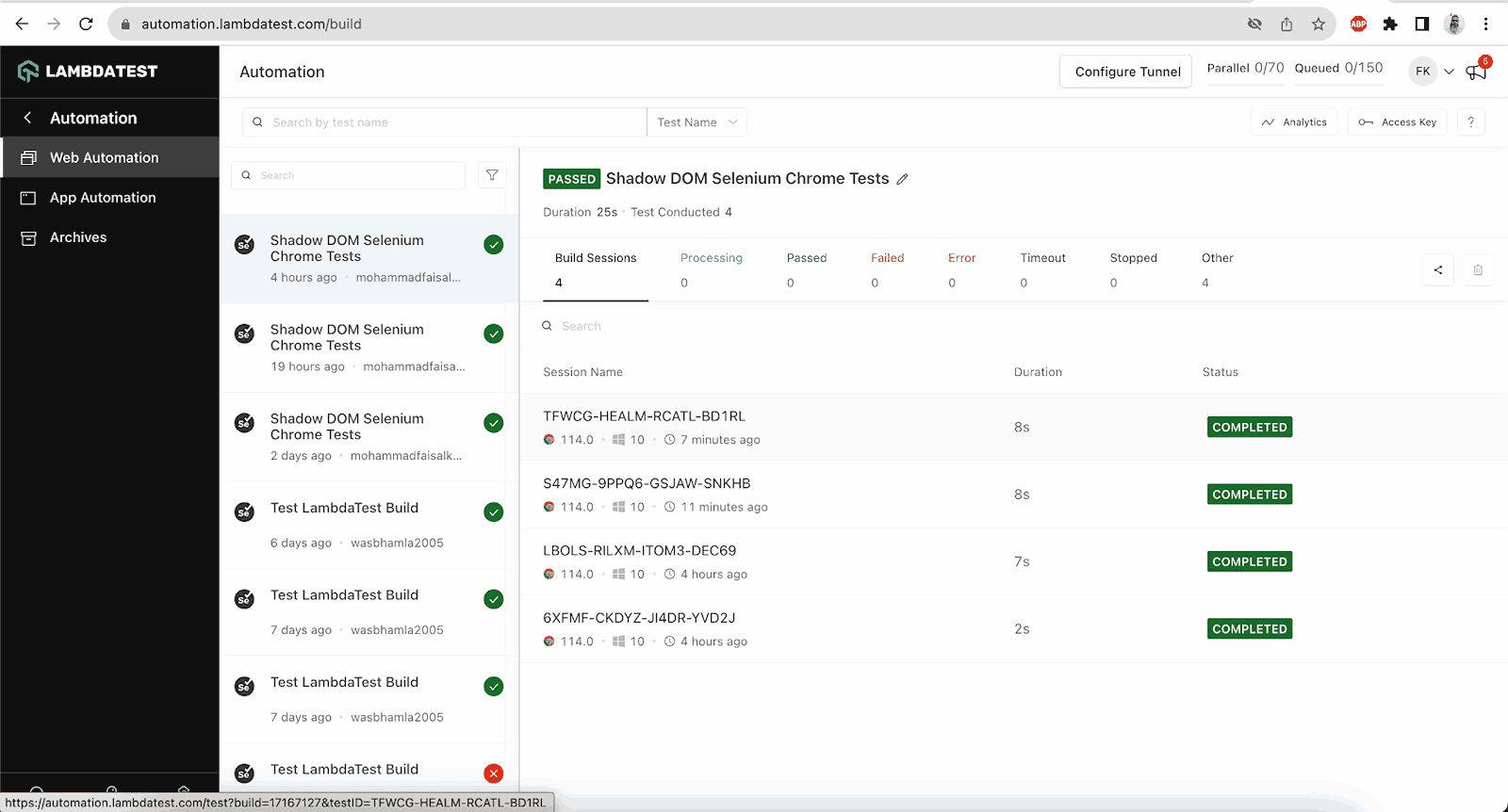Image resolution: width=1508 pixels, height=812 pixels.
Task: Click COMPLETED badge for TFWCG session
Action: point(1249,428)
